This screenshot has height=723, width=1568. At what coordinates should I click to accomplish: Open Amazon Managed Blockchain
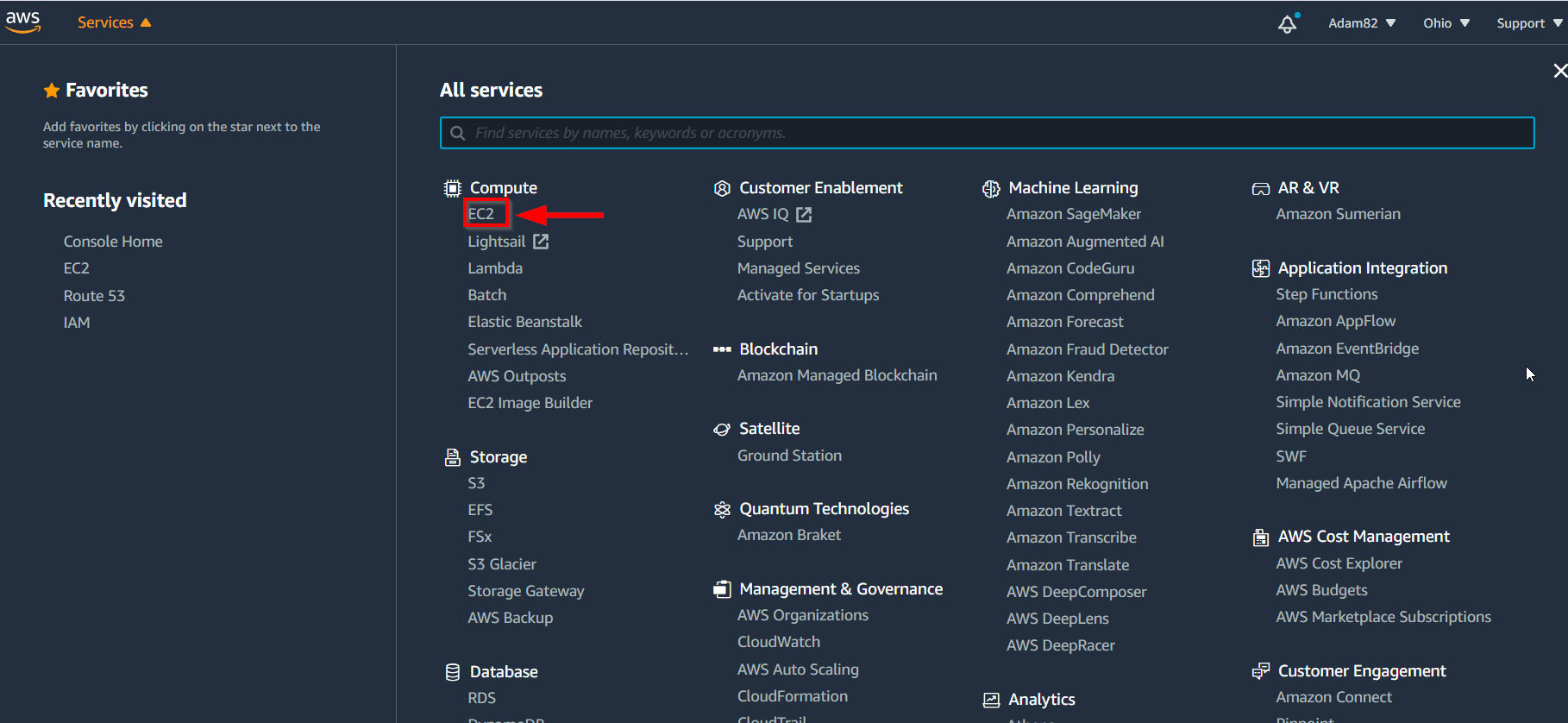coord(837,375)
